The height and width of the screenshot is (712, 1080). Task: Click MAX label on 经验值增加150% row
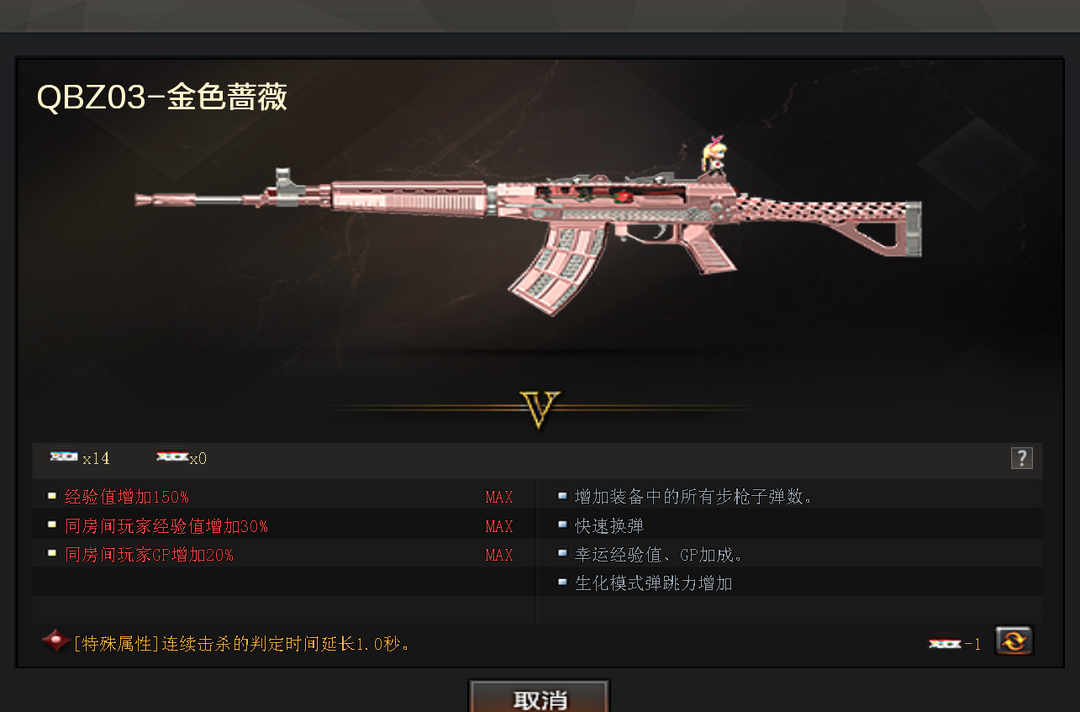click(499, 497)
